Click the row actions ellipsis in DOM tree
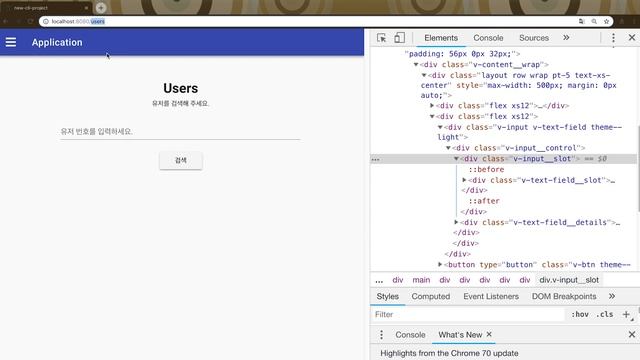This screenshot has height=360, width=640. point(376,159)
